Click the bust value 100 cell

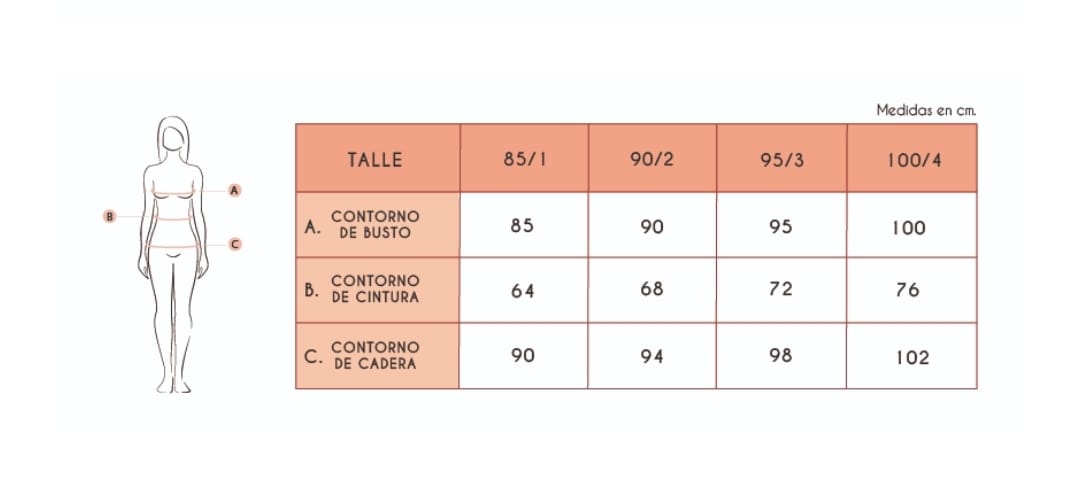point(912,225)
